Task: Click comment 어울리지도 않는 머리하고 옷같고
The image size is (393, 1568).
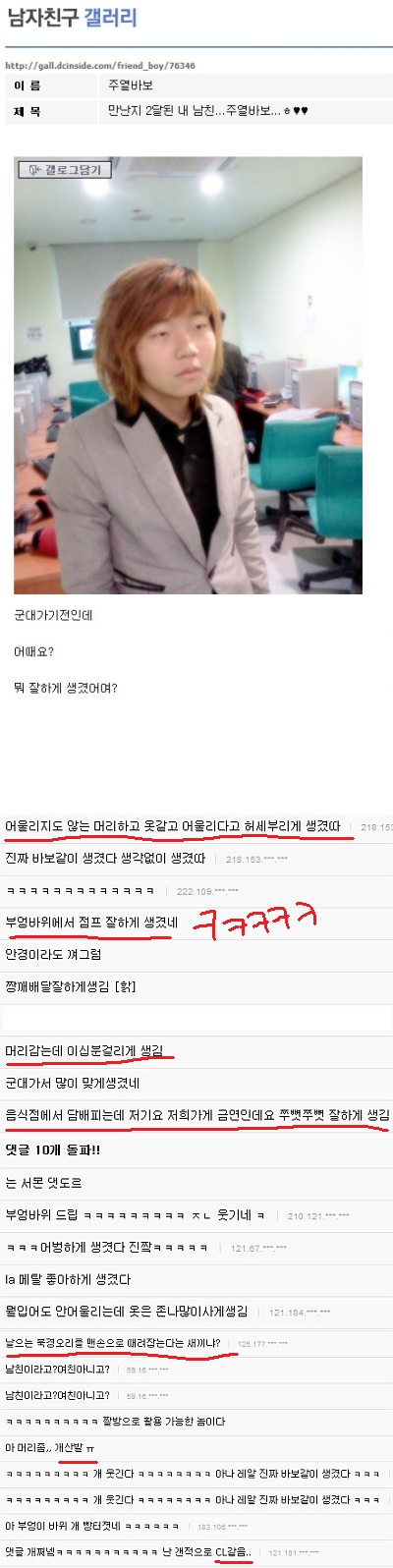Action: [x=173, y=826]
